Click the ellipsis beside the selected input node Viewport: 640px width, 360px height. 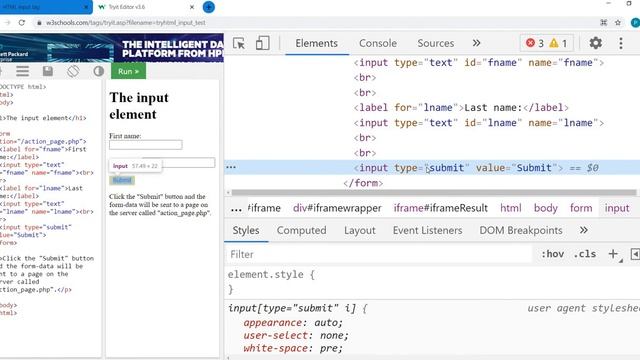click(x=231, y=167)
